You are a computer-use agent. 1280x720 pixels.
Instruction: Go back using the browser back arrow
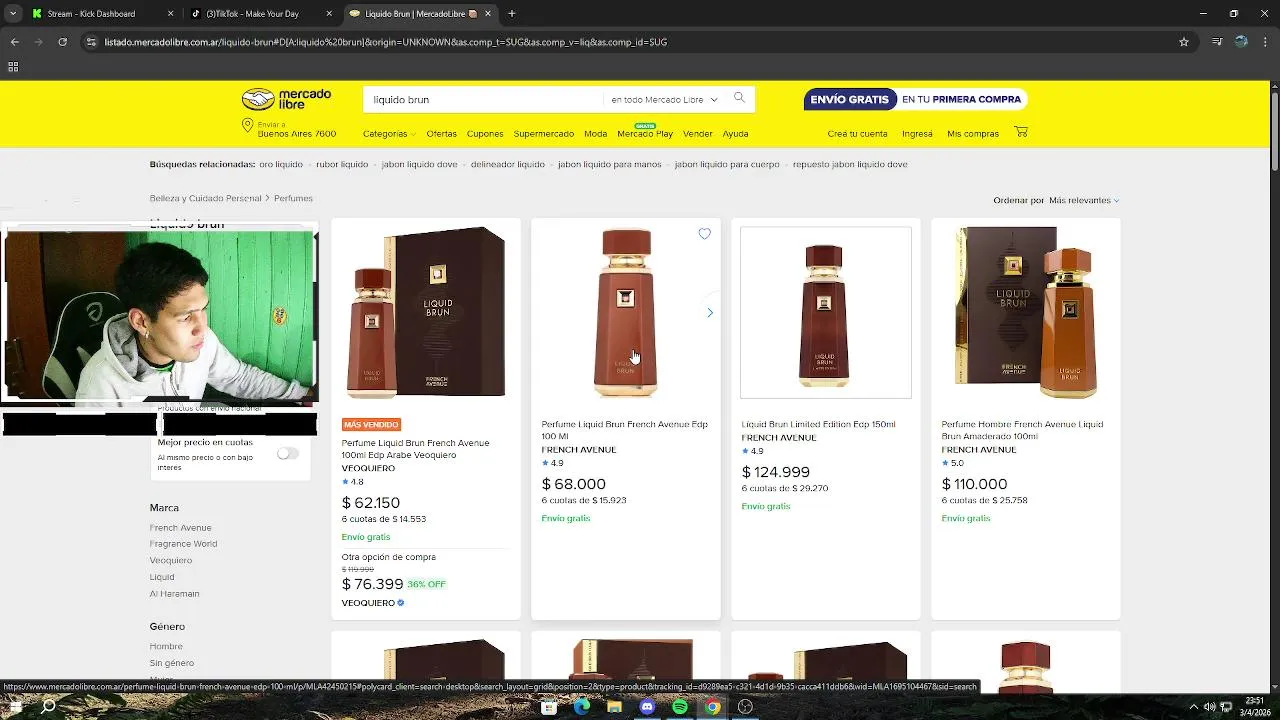coord(15,42)
